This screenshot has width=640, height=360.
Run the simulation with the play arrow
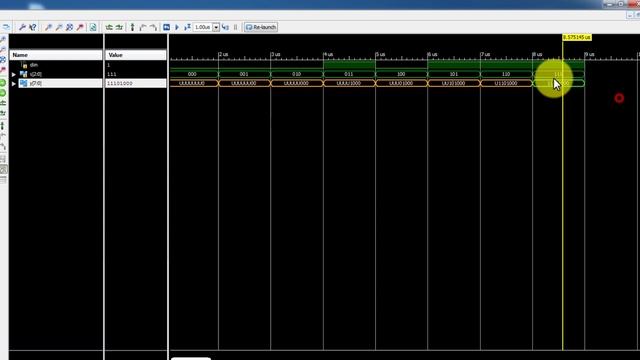pyautogui.click(x=177, y=27)
